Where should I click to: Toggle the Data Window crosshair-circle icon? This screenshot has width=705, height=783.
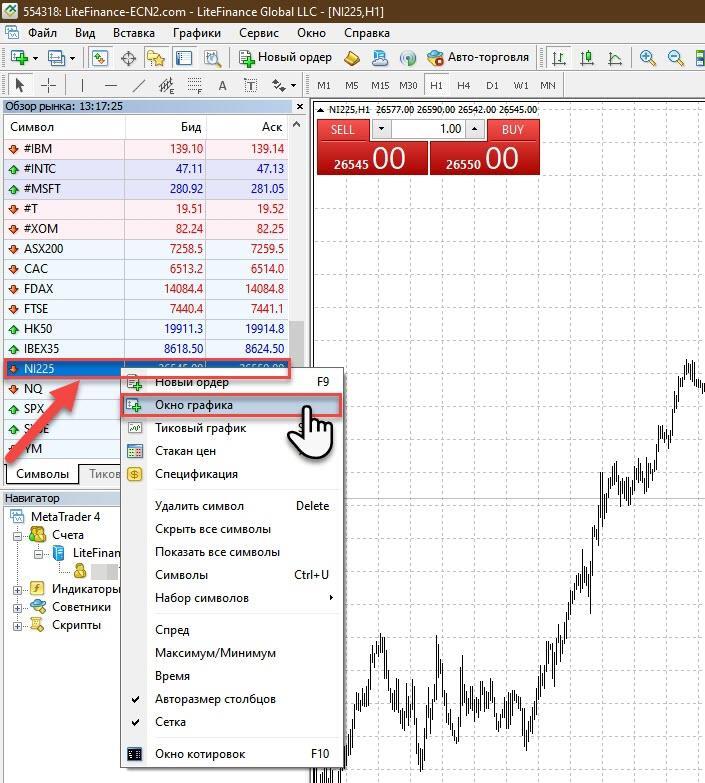(128, 58)
